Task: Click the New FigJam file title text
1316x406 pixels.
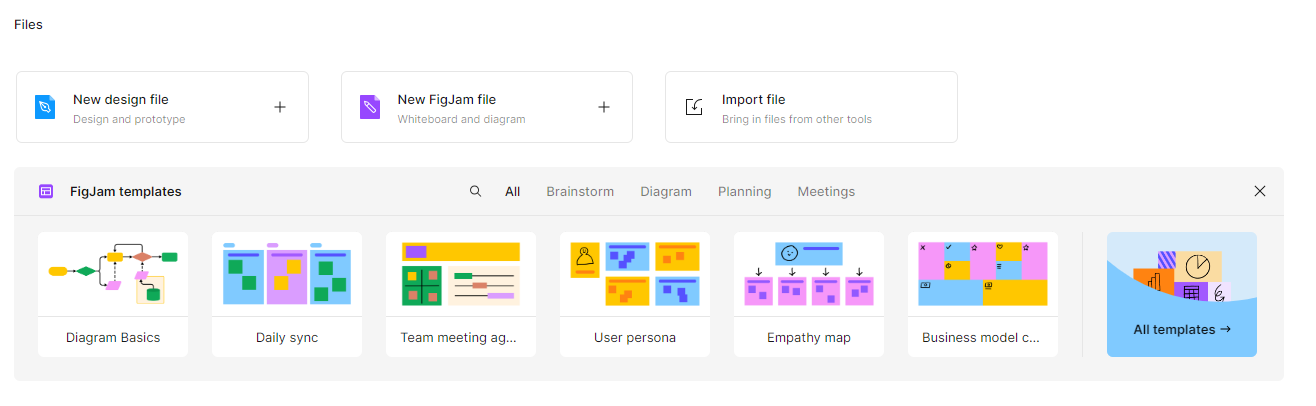Action: tap(447, 99)
